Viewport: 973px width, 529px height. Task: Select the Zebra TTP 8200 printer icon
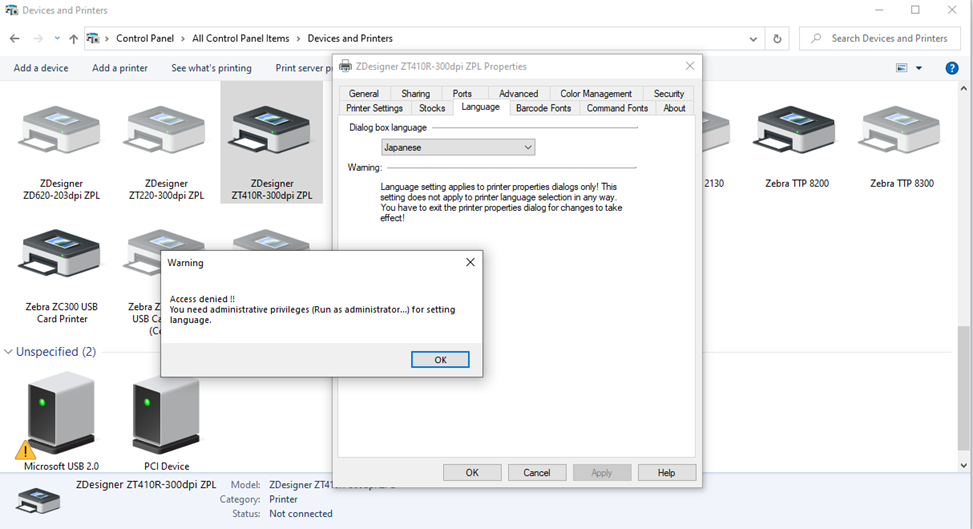pyautogui.click(x=797, y=130)
